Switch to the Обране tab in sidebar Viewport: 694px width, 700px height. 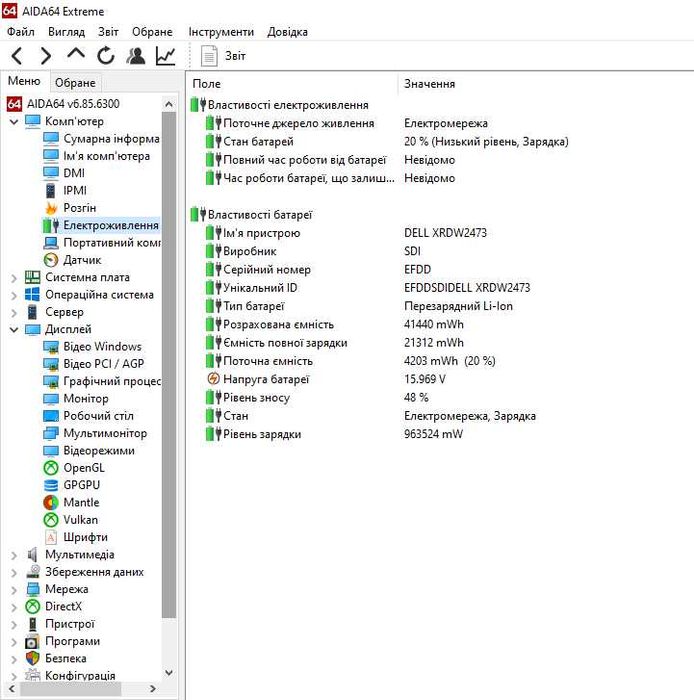click(x=75, y=83)
